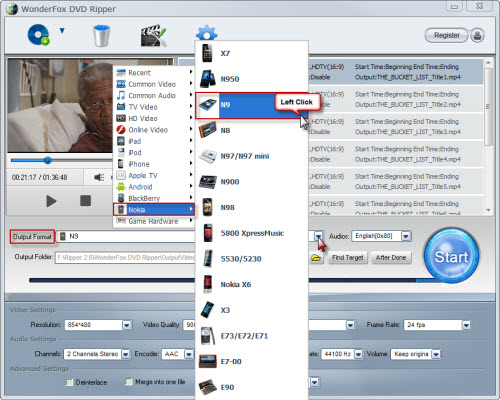Image resolution: width=500 pixels, height=400 pixels.
Task: Click the title list scroll down arrow
Action: [488, 210]
